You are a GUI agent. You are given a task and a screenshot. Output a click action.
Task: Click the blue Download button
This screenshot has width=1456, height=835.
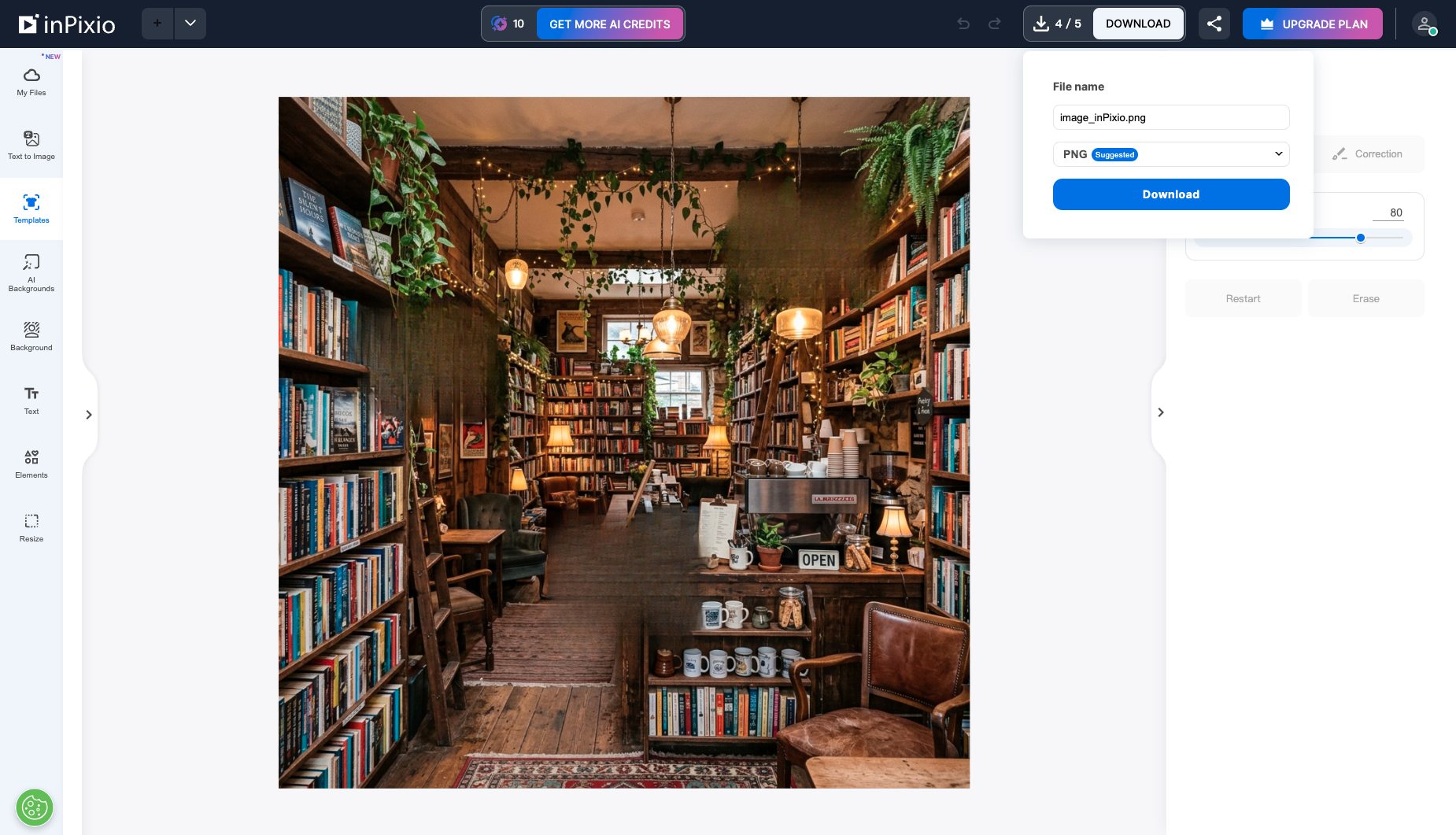1171,194
